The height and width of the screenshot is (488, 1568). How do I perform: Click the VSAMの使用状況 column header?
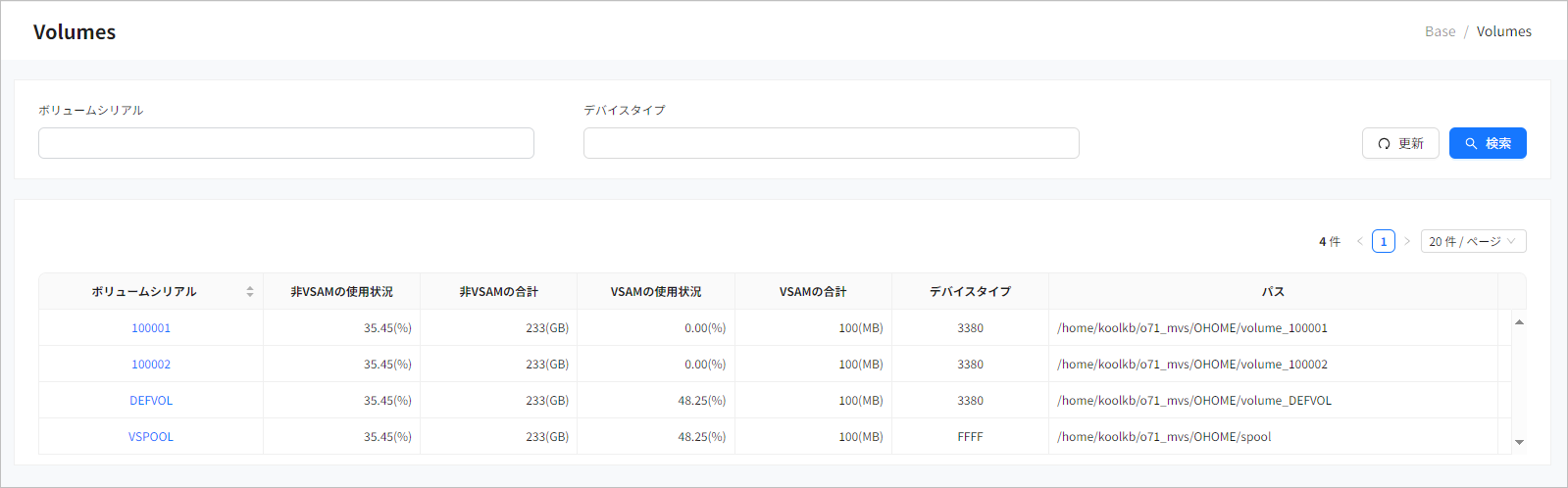[x=656, y=291]
